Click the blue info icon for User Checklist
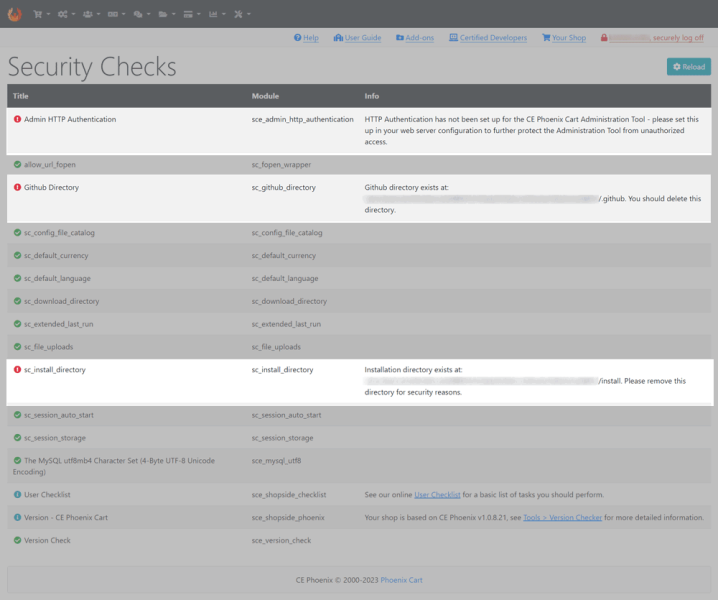The width and height of the screenshot is (718, 600). 17,495
